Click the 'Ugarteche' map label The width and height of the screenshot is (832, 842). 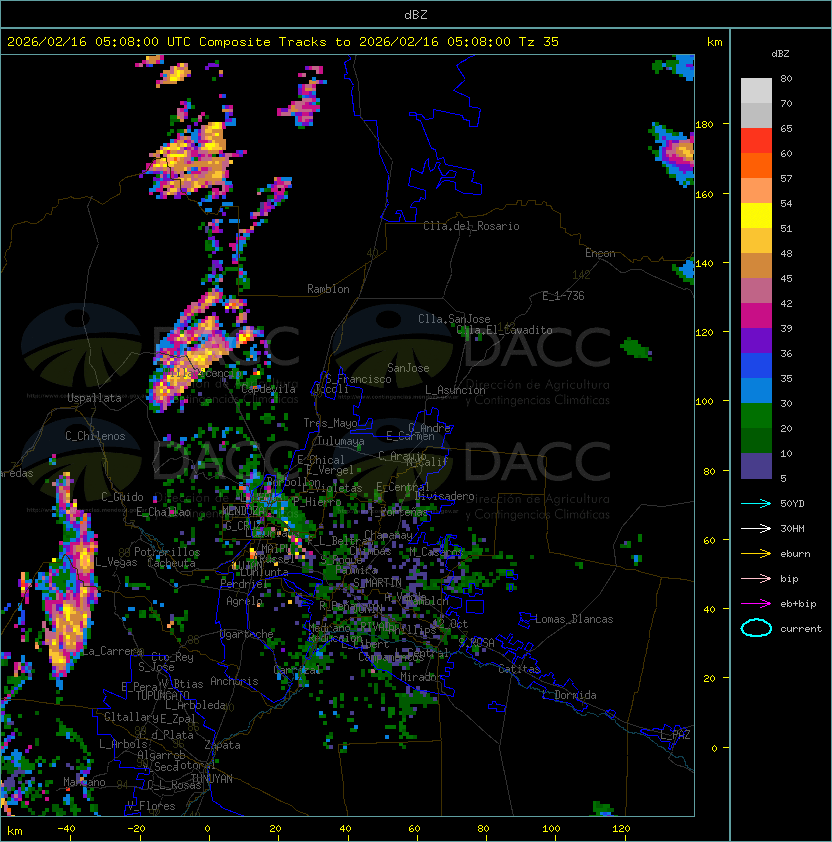coord(247,634)
